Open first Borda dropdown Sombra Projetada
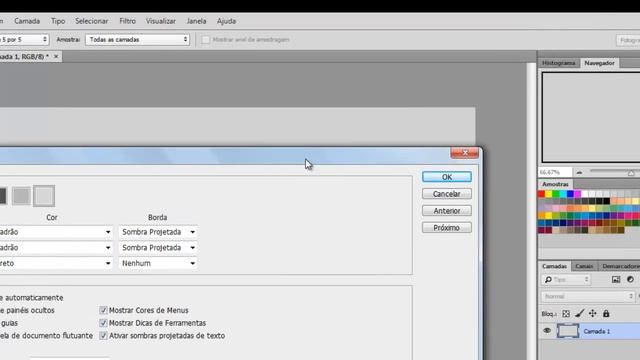Viewport: 640px width, 360px height. 158,232
